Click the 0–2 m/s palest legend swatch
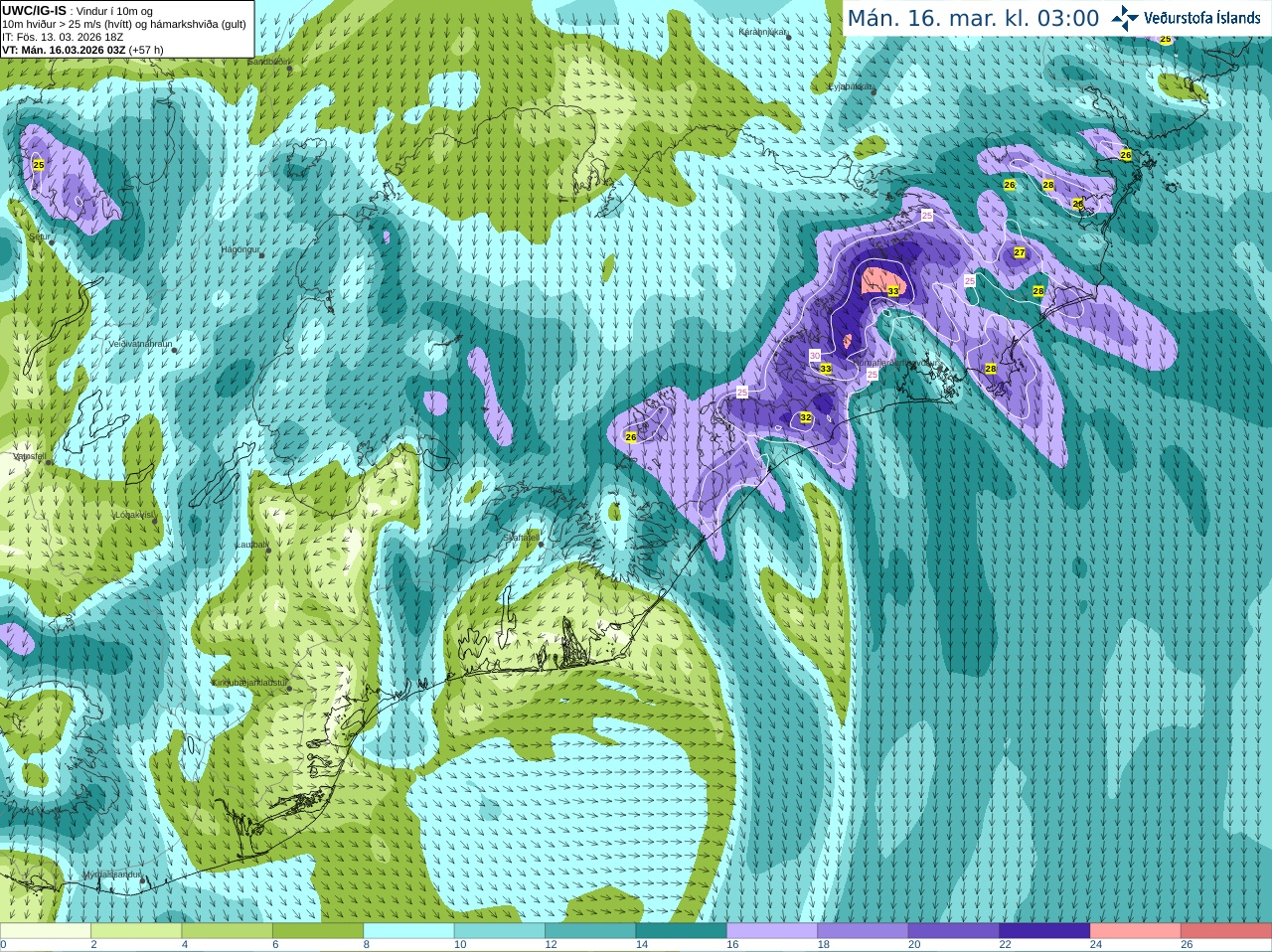This screenshot has height=952, width=1272. pyautogui.click(x=46, y=931)
